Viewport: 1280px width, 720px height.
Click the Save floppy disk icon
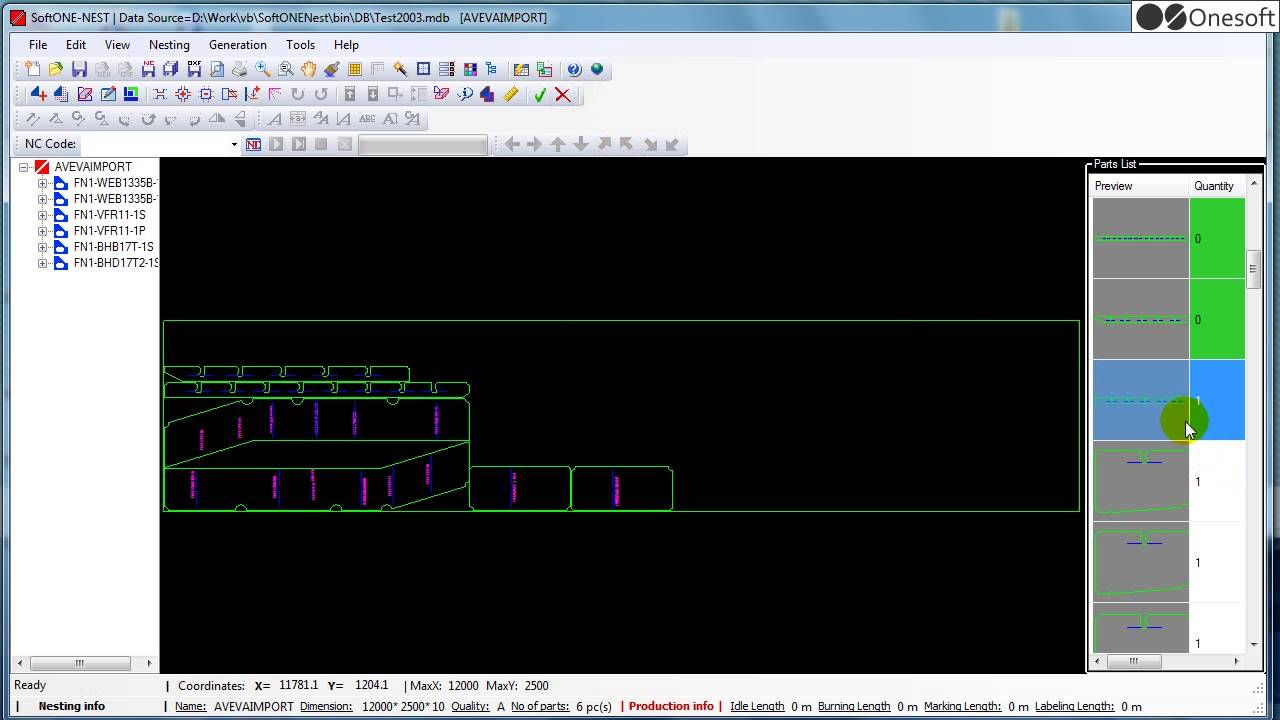[79, 69]
